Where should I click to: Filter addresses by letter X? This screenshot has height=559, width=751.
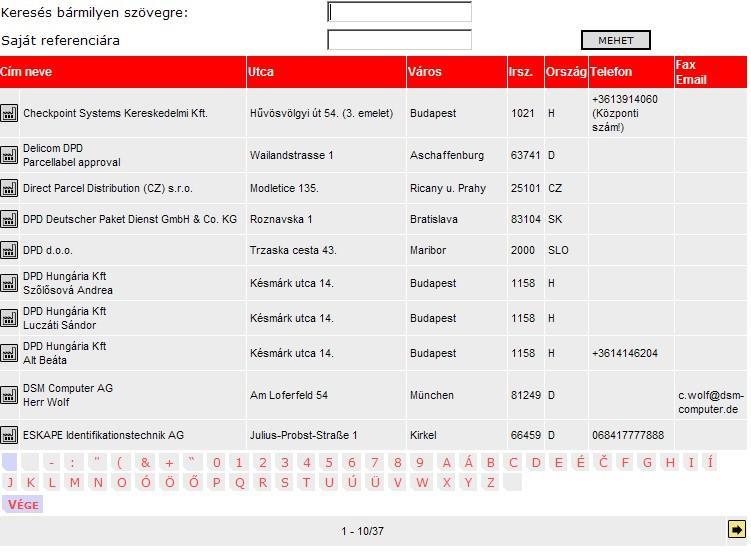click(x=446, y=483)
